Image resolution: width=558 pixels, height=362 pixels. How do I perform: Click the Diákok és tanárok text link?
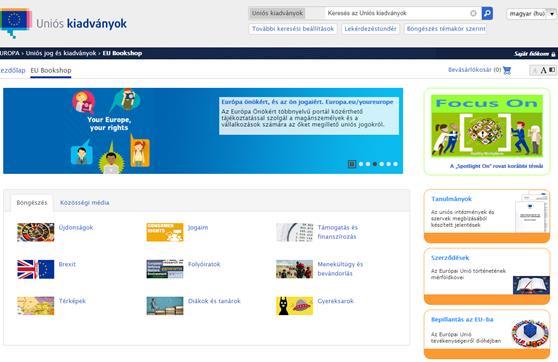(214, 301)
